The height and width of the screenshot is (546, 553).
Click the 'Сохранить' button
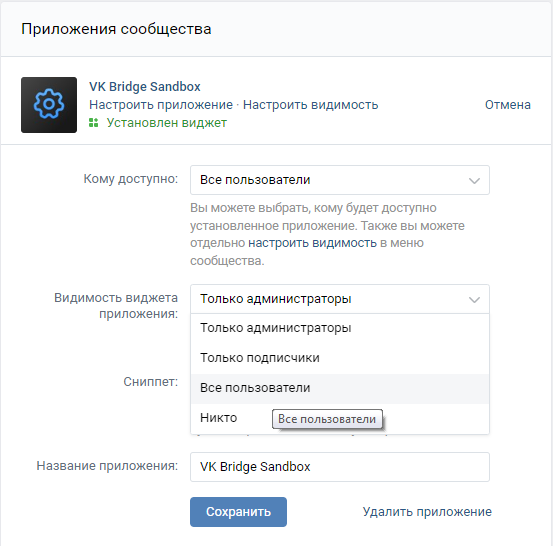[238, 512]
